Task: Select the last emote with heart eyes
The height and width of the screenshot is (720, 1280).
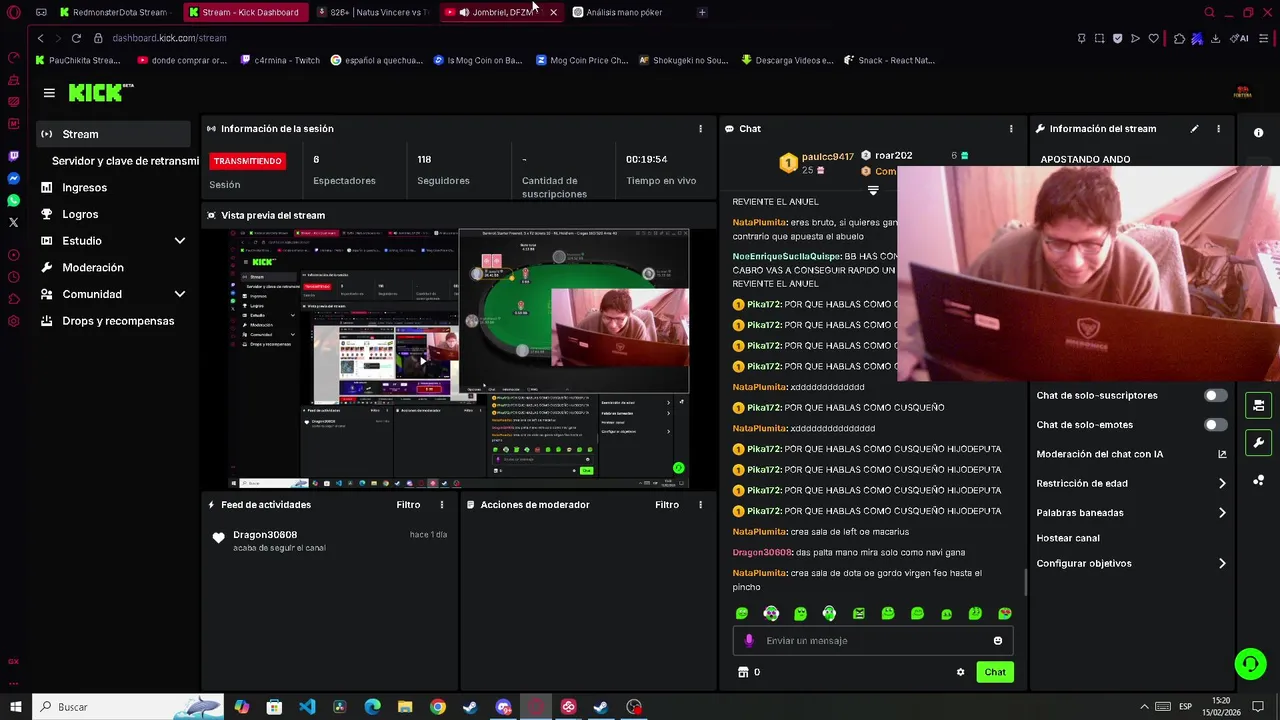Action: coord(1005,613)
